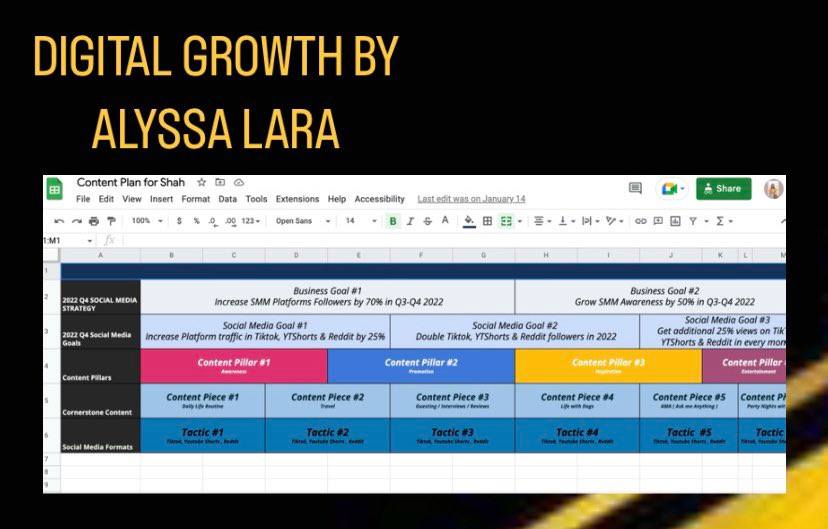This screenshot has width=828, height=529.
Task: Increase decimal places
Action: click(x=230, y=221)
